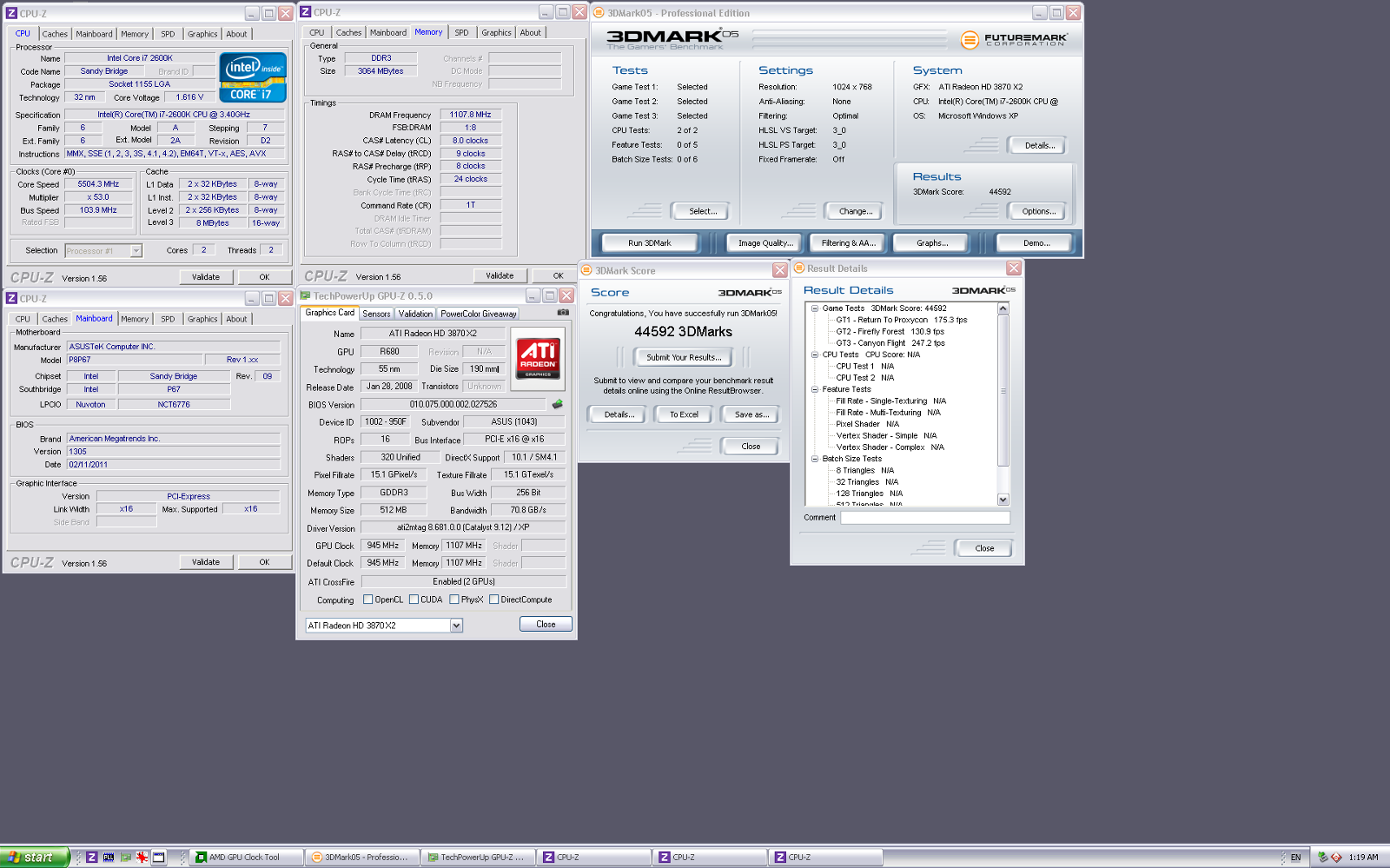Open the PowerColor Giveaway tab

point(478,314)
